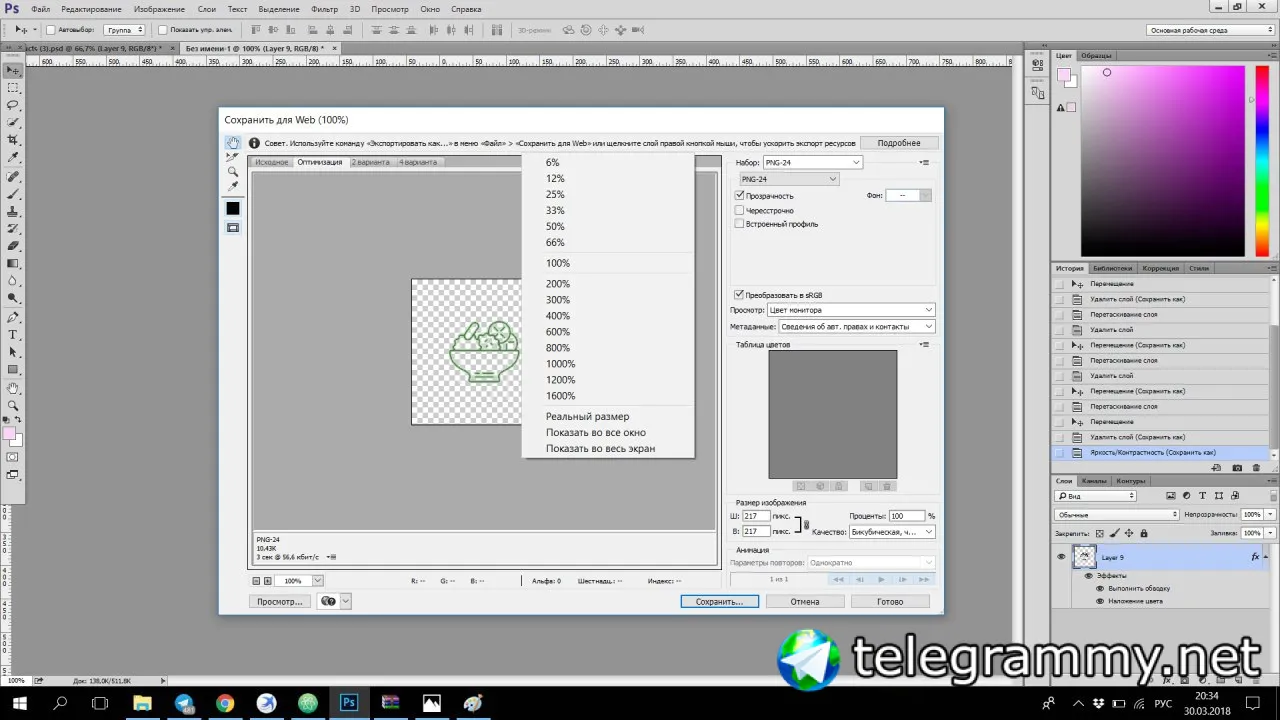Click the Проценты percent input field

pyautogui.click(x=908, y=516)
